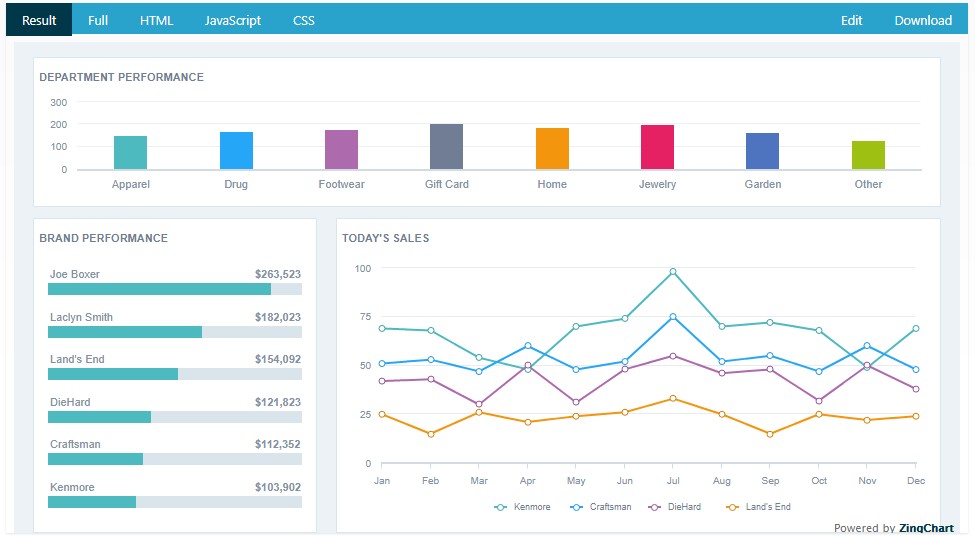Image resolution: width=975 pixels, height=537 pixels.
Task: Click the Land's End July data point
Action: 673,398
